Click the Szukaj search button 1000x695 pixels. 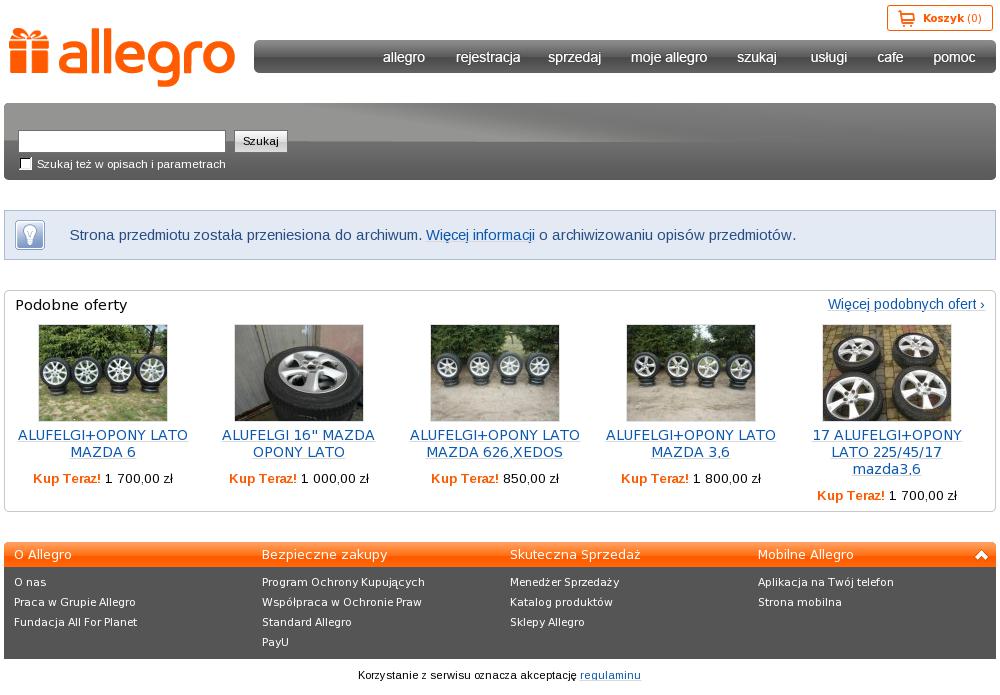(x=261, y=141)
